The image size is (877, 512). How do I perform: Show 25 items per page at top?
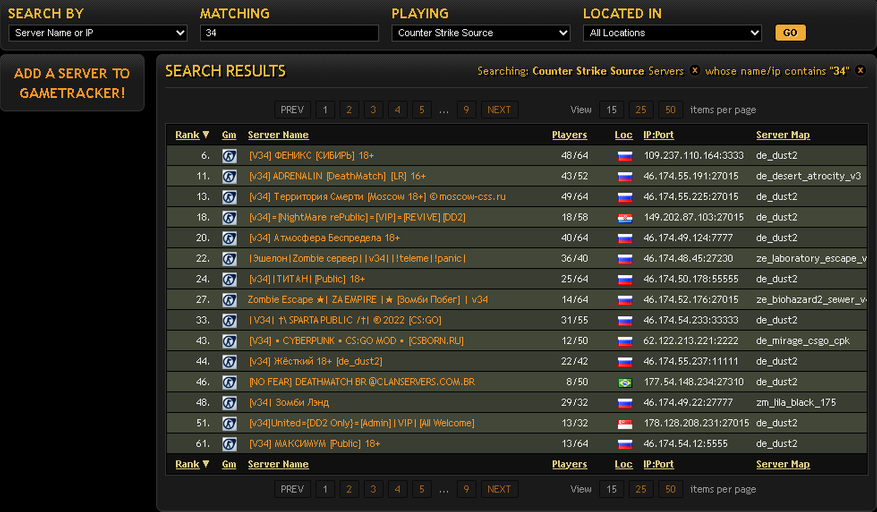click(641, 110)
